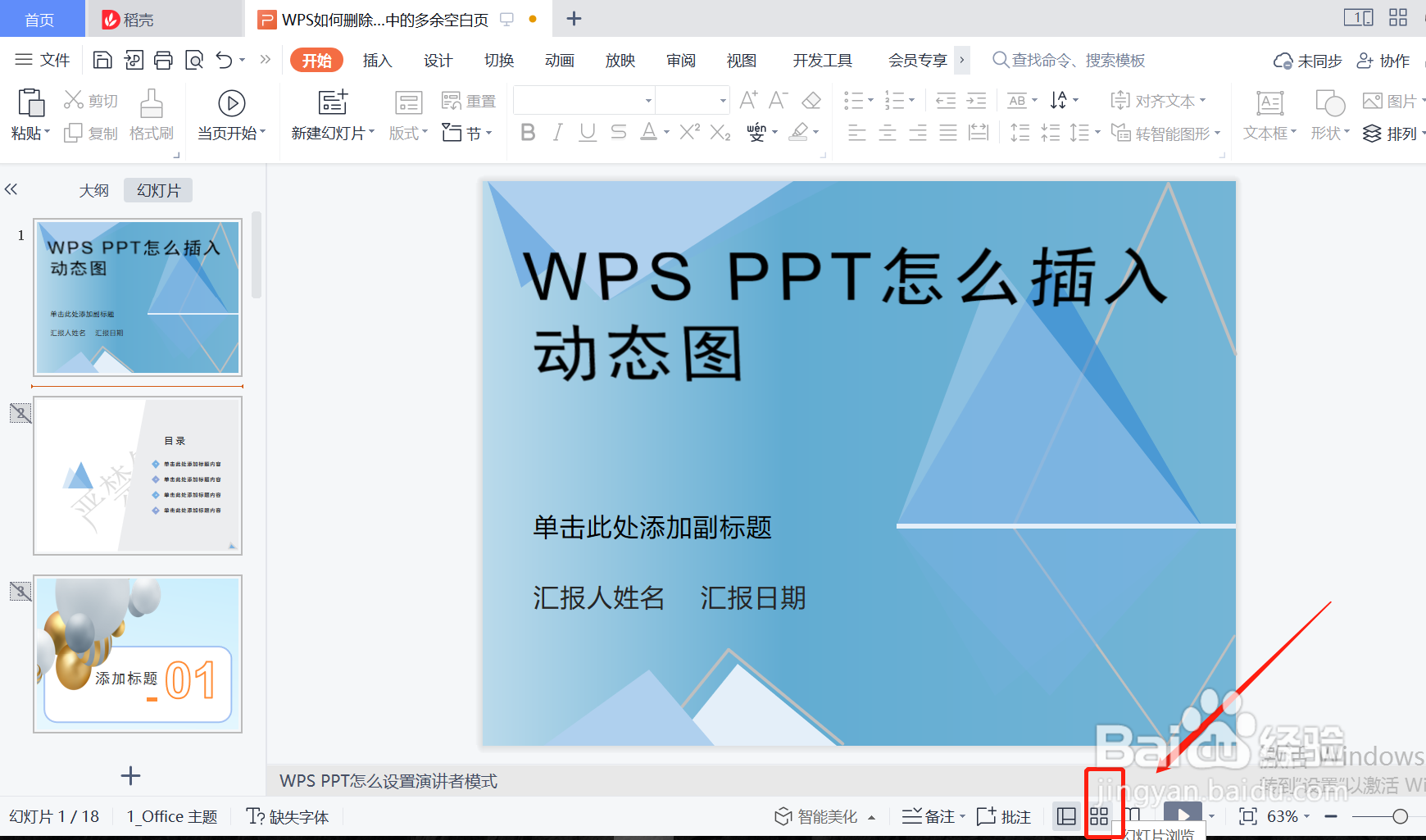This screenshot has width=1426, height=840.
Task: Open Print Preview icon
Action: [194, 60]
